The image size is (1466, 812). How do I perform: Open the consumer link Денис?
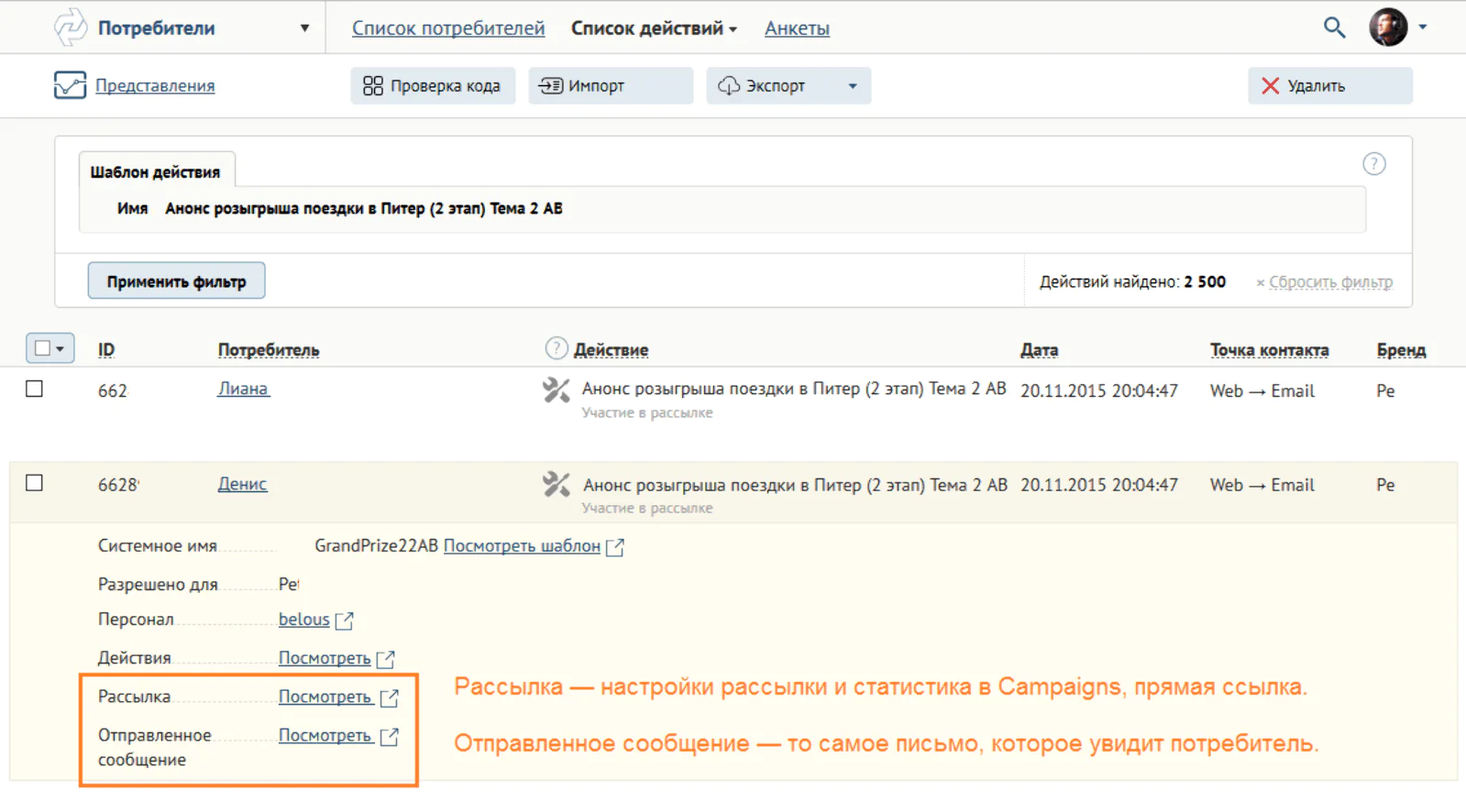(242, 484)
